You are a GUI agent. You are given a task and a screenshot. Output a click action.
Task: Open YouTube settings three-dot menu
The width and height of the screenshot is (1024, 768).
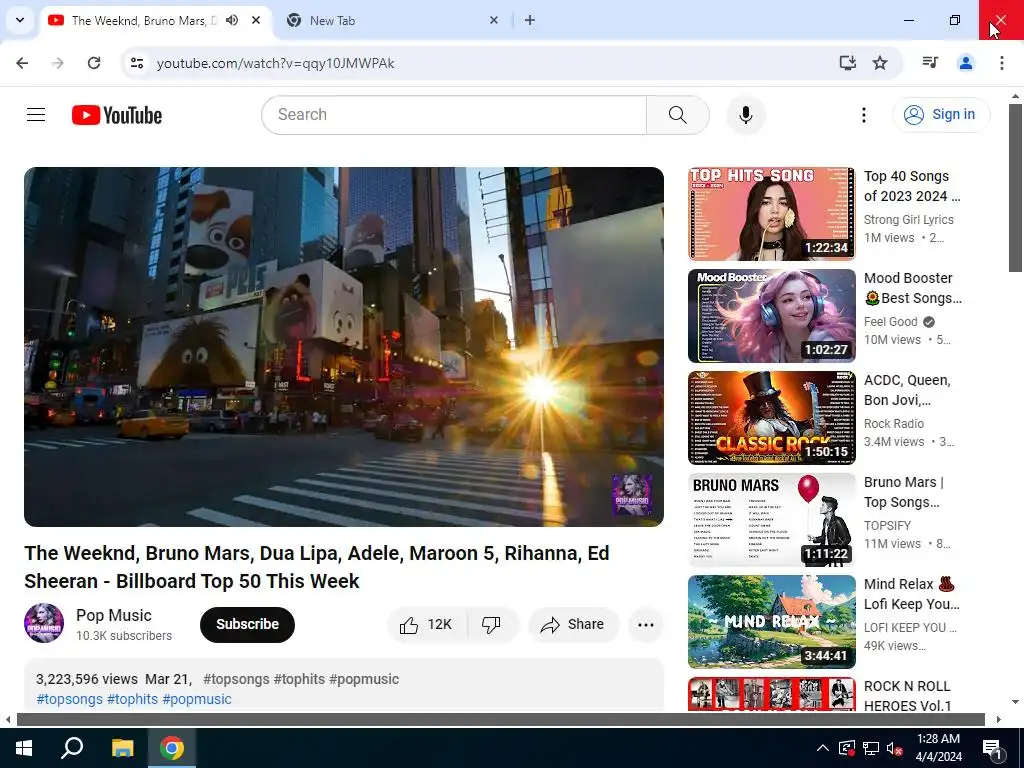point(863,115)
